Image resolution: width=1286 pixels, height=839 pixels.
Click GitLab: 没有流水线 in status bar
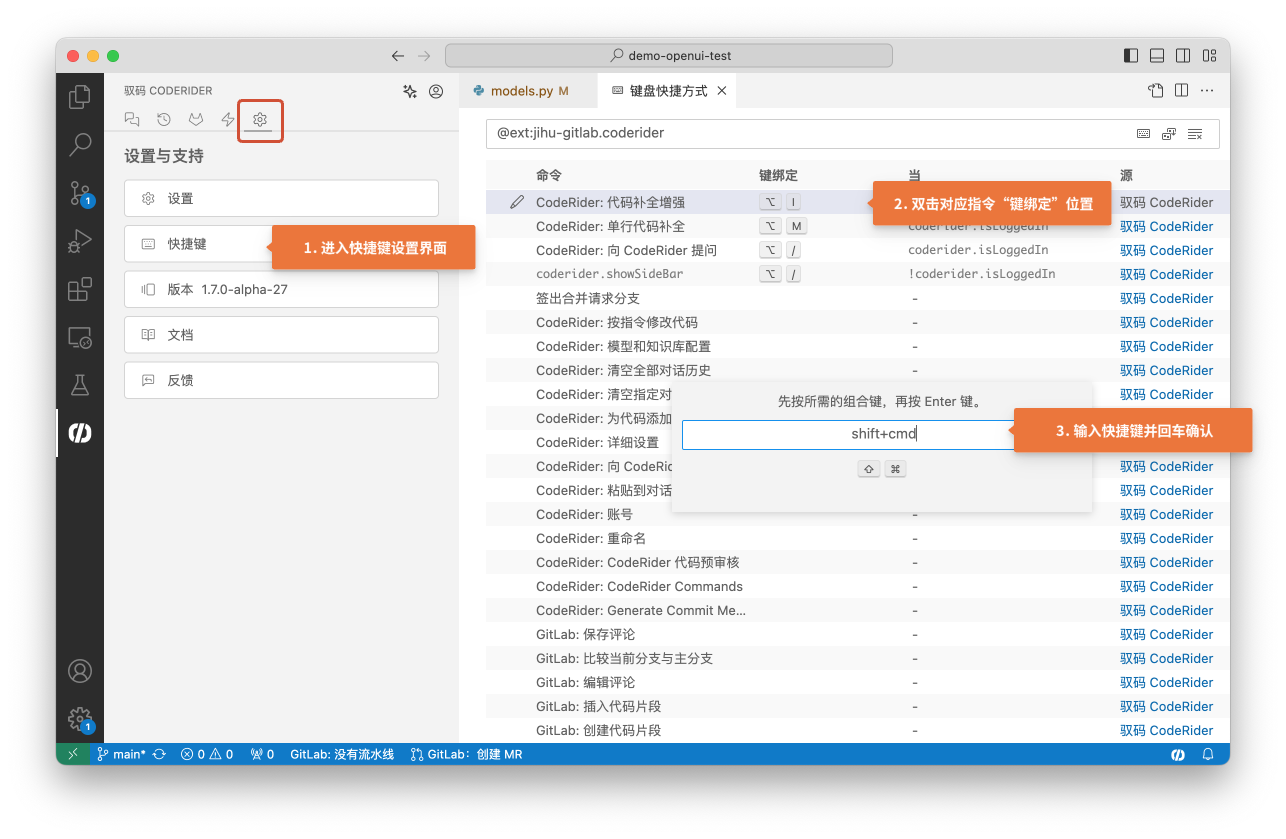[342, 754]
